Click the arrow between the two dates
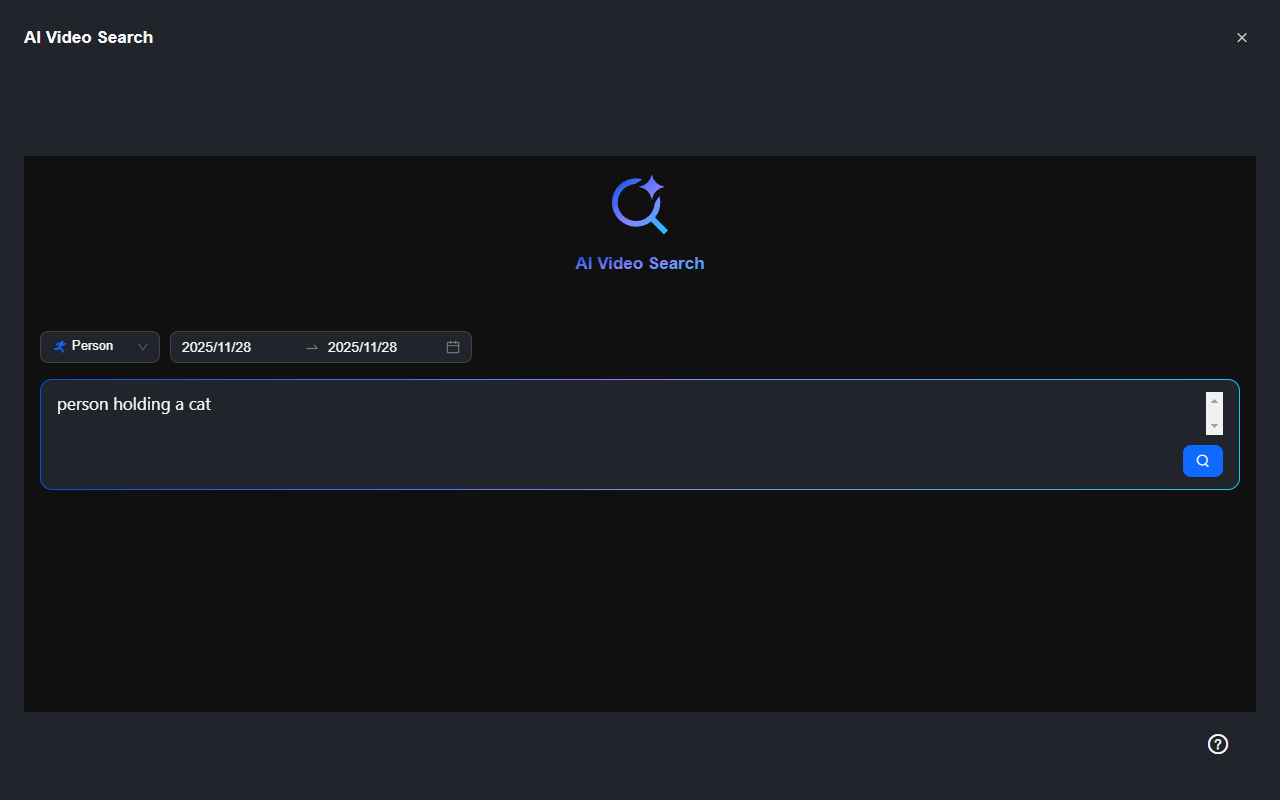Screen dimensions: 1280x800 (x=311, y=347)
